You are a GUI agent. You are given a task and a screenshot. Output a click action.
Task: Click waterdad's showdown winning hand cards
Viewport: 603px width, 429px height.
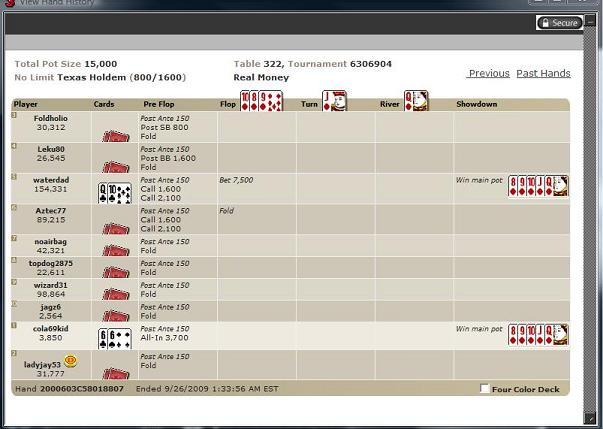pyautogui.click(x=538, y=187)
